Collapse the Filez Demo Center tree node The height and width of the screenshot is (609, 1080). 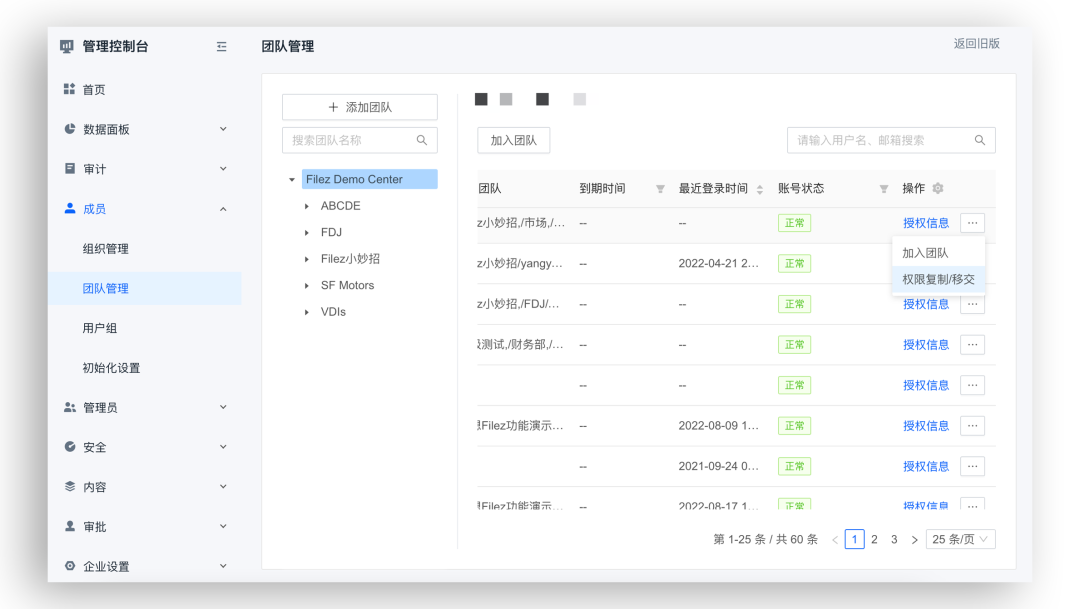point(291,180)
